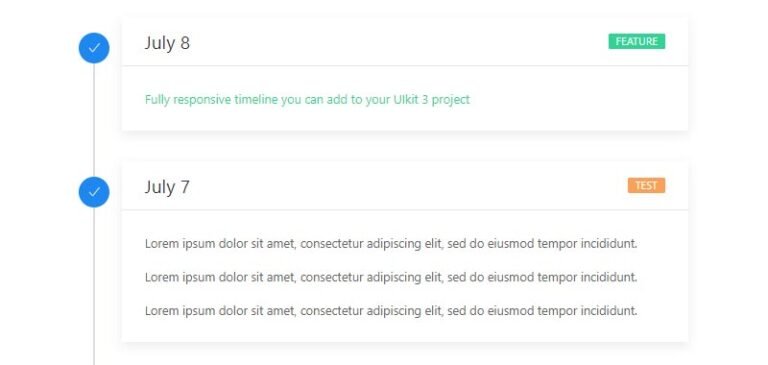Screen dimensions: 768x365
Task: Open the July 7 heading
Action: pyautogui.click(x=167, y=187)
